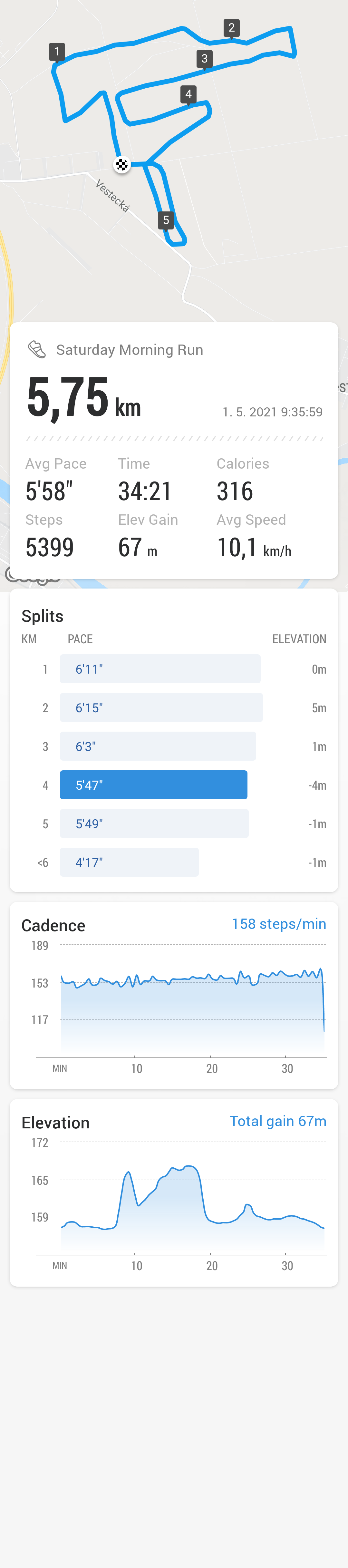The width and height of the screenshot is (348, 1568).
Task: Tap the Vestecká street label on map
Action: pos(112,195)
